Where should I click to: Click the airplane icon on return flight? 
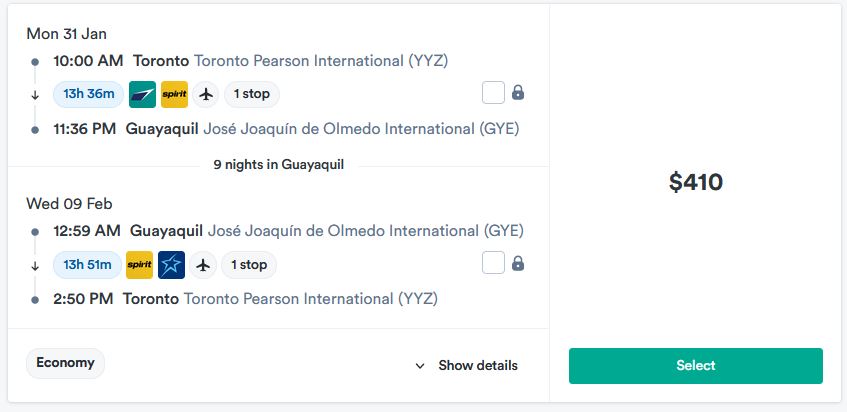coord(203,265)
